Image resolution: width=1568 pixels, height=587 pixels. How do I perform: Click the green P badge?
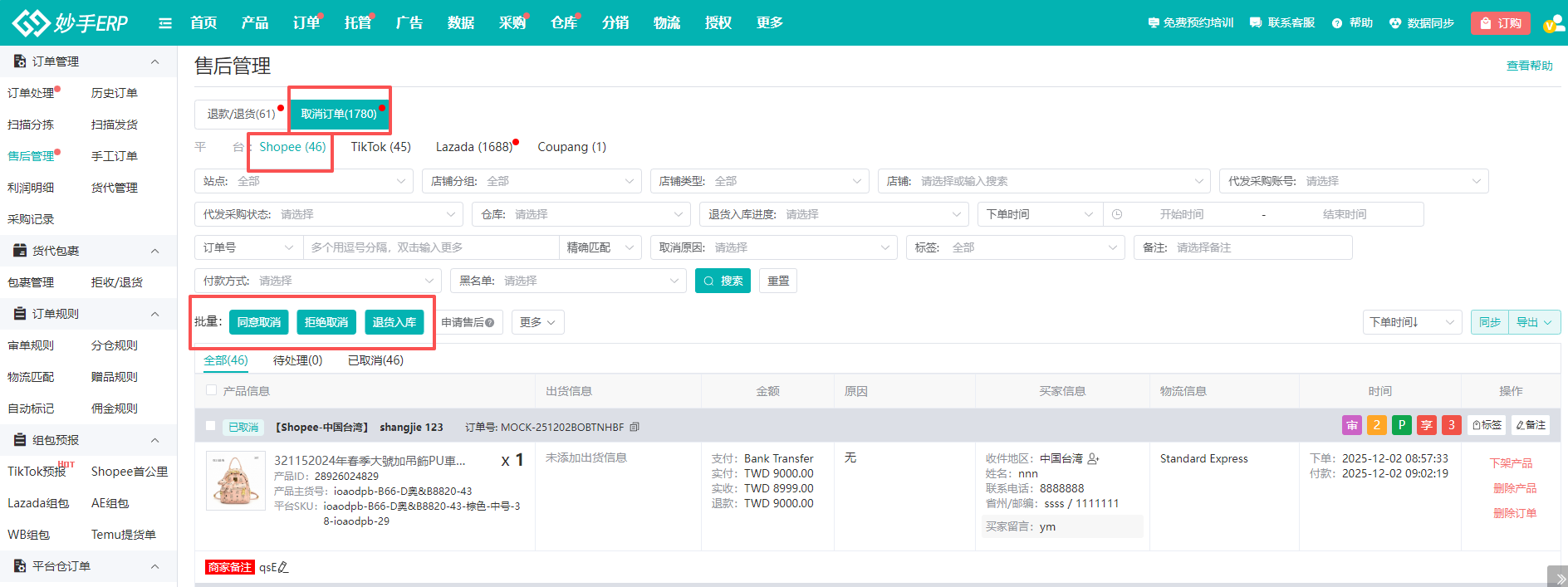click(x=1402, y=425)
